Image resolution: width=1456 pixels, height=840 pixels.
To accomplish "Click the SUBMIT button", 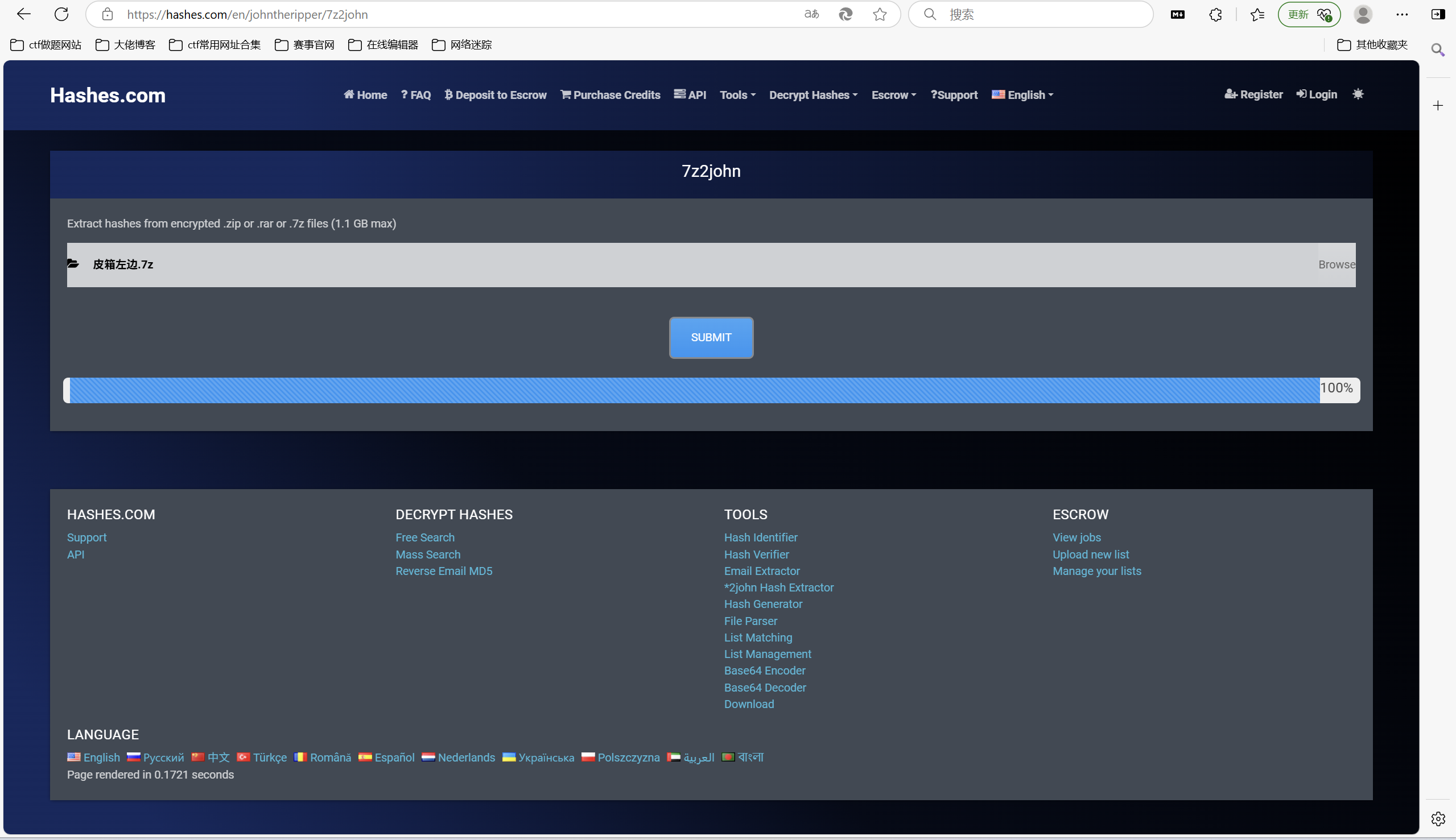I will pos(711,337).
